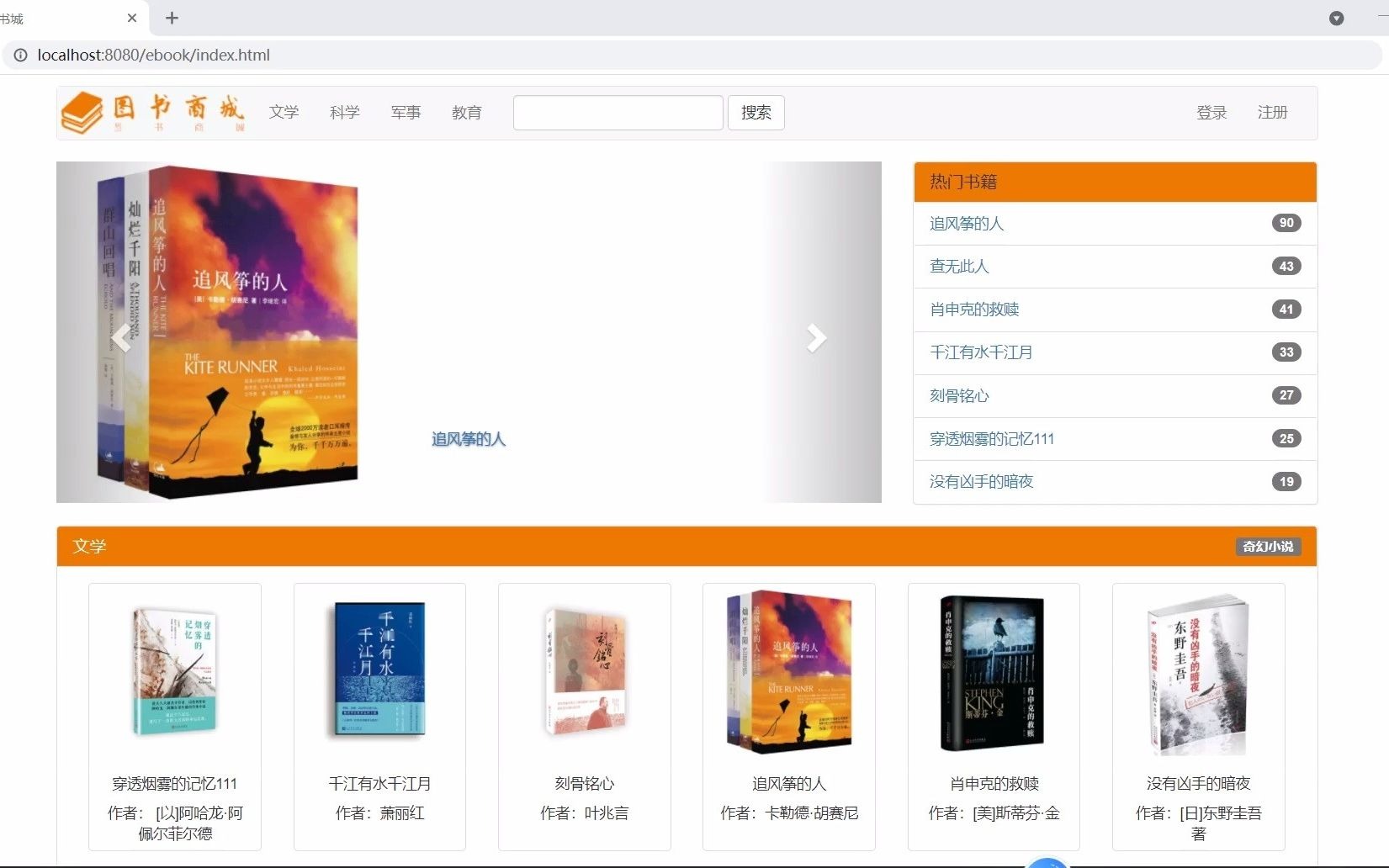Show previous carousel slide arrow

[123, 337]
